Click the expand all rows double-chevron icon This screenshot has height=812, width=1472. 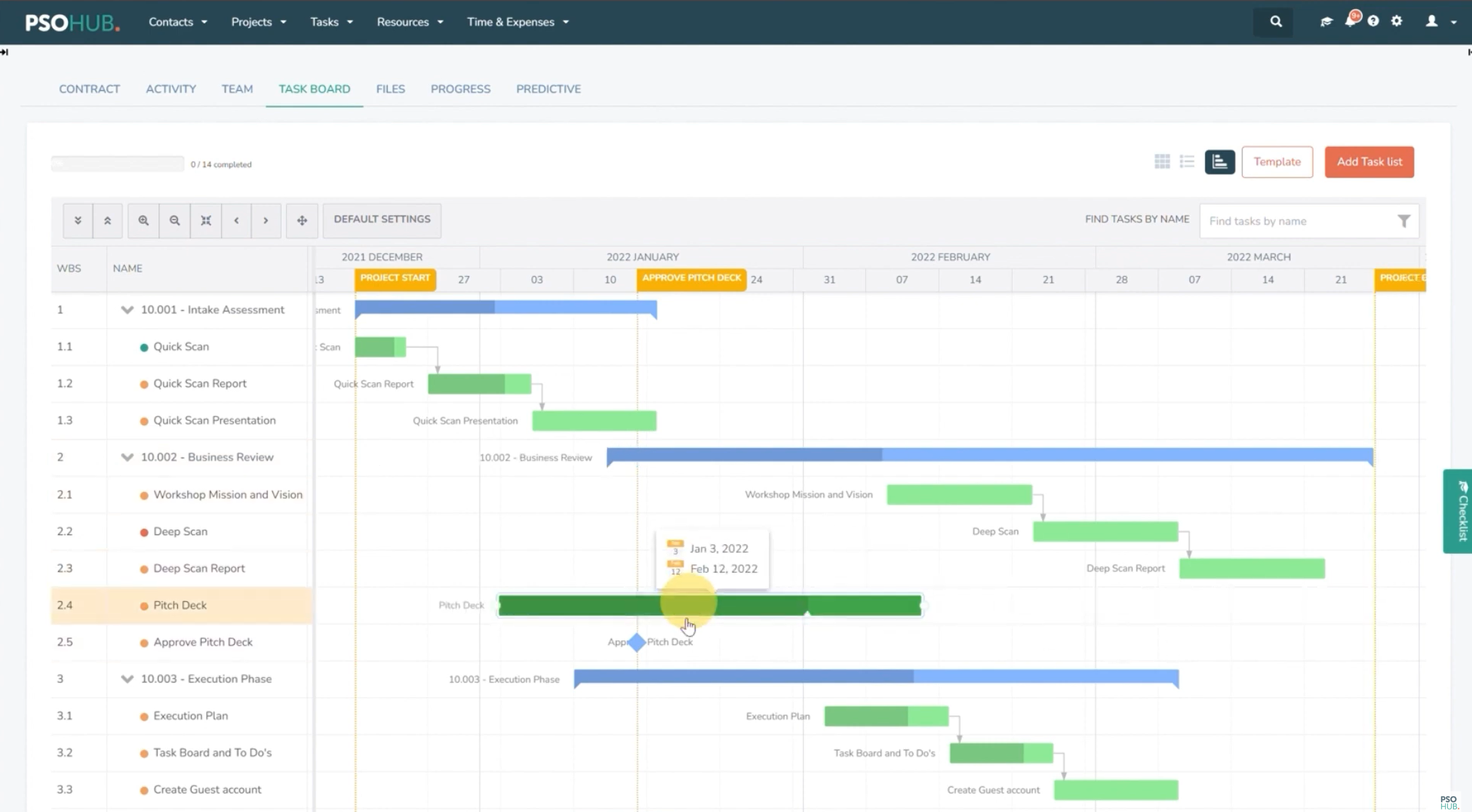pos(78,221)
